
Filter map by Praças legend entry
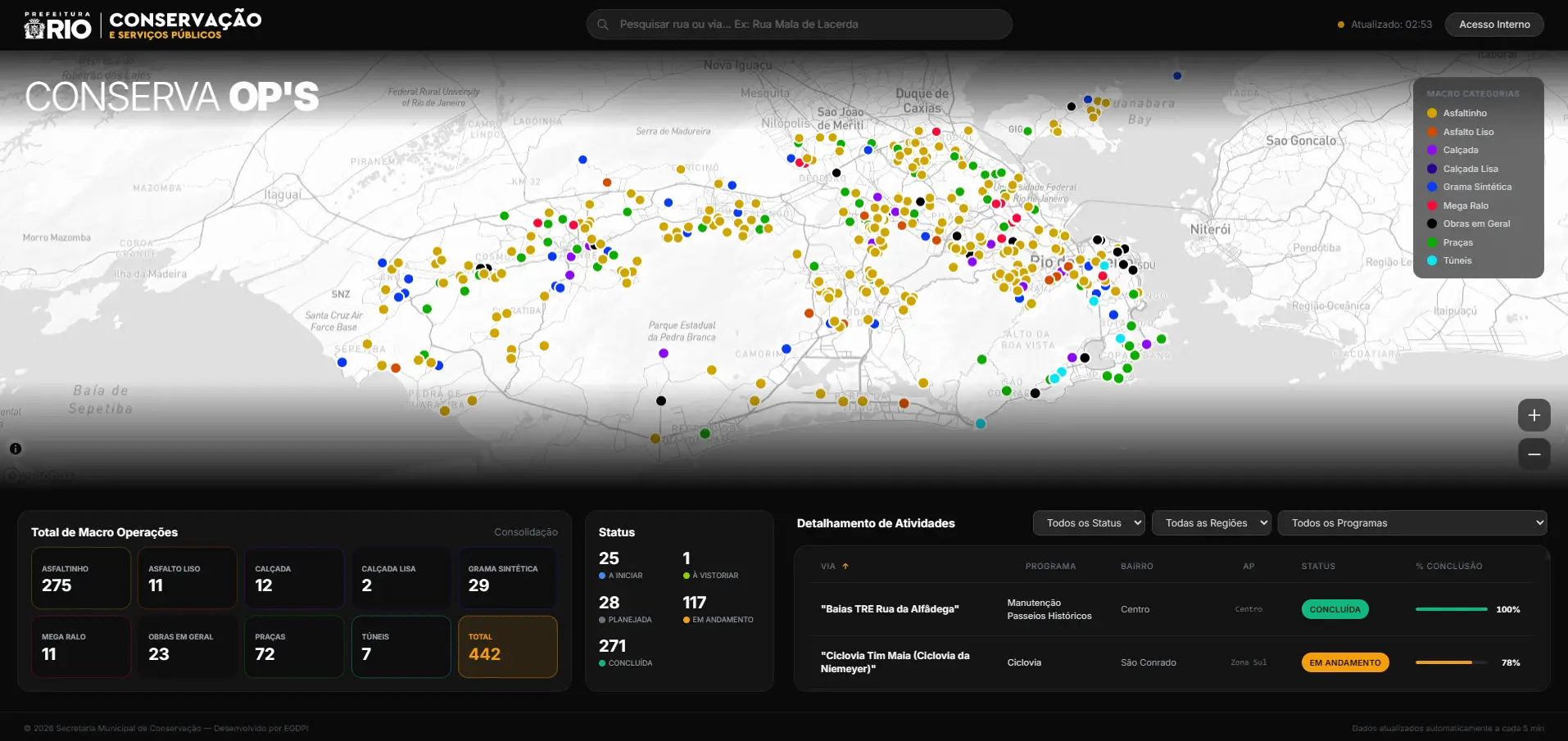1449,242
